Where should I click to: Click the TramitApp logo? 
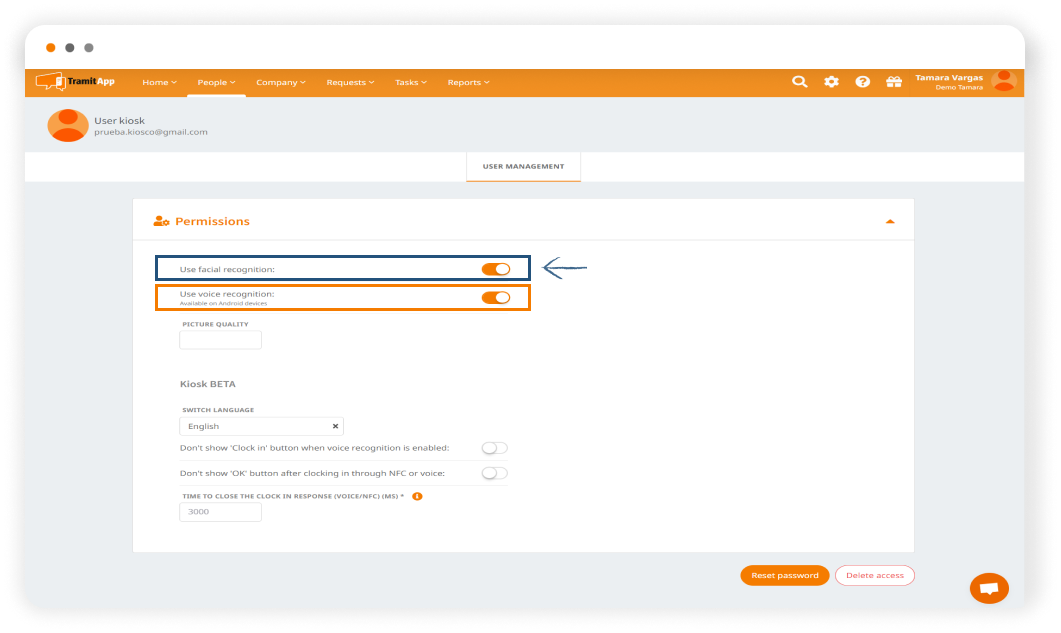pyautogui.click(x=76, y=82)
